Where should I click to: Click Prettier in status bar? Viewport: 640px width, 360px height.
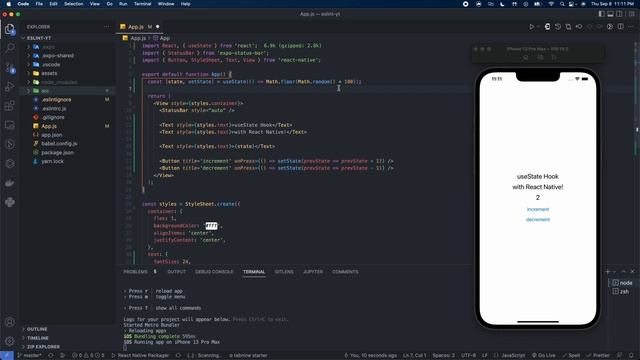point(598,356)
